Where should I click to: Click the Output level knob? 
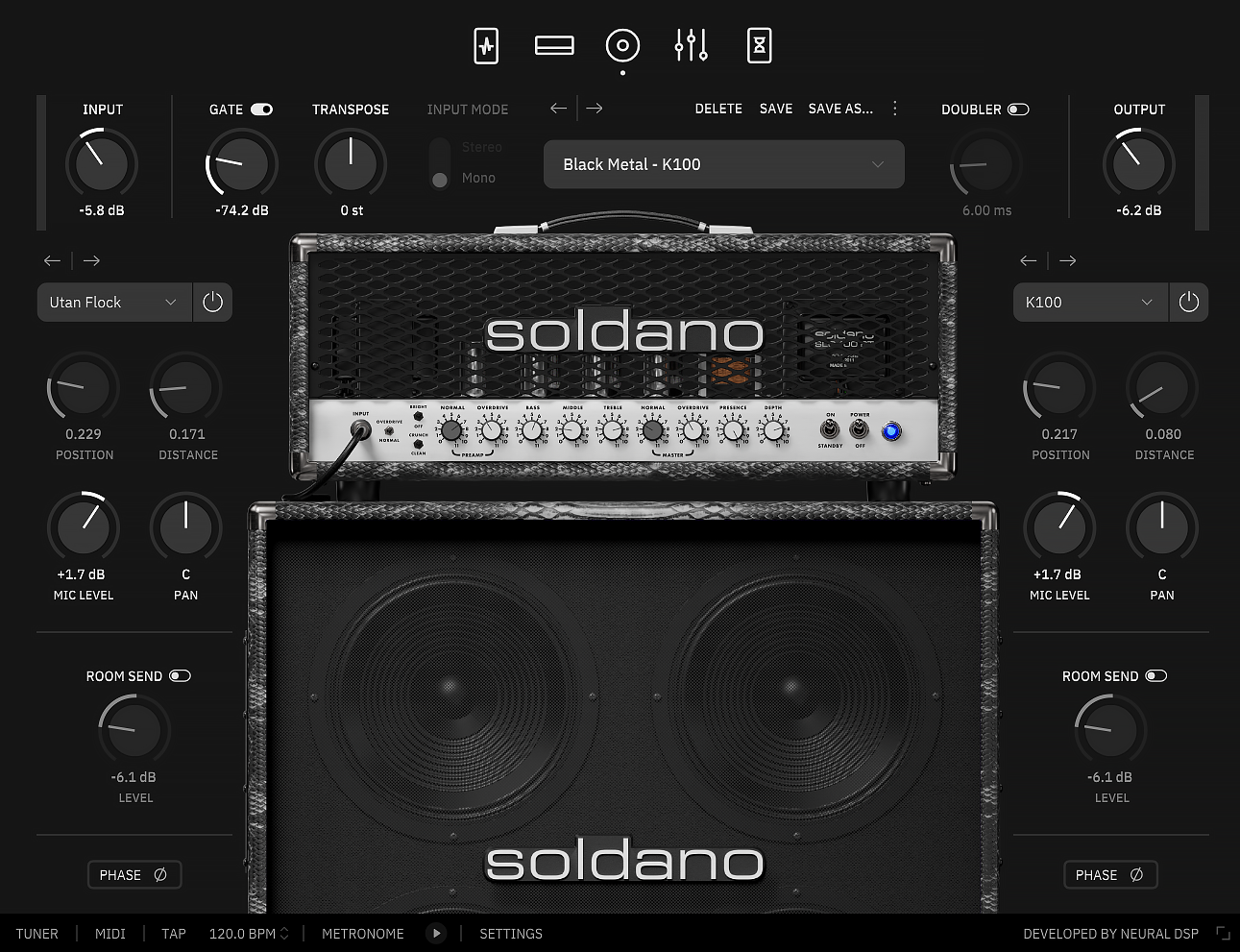pyautogui.click(x=1139, y=163)
